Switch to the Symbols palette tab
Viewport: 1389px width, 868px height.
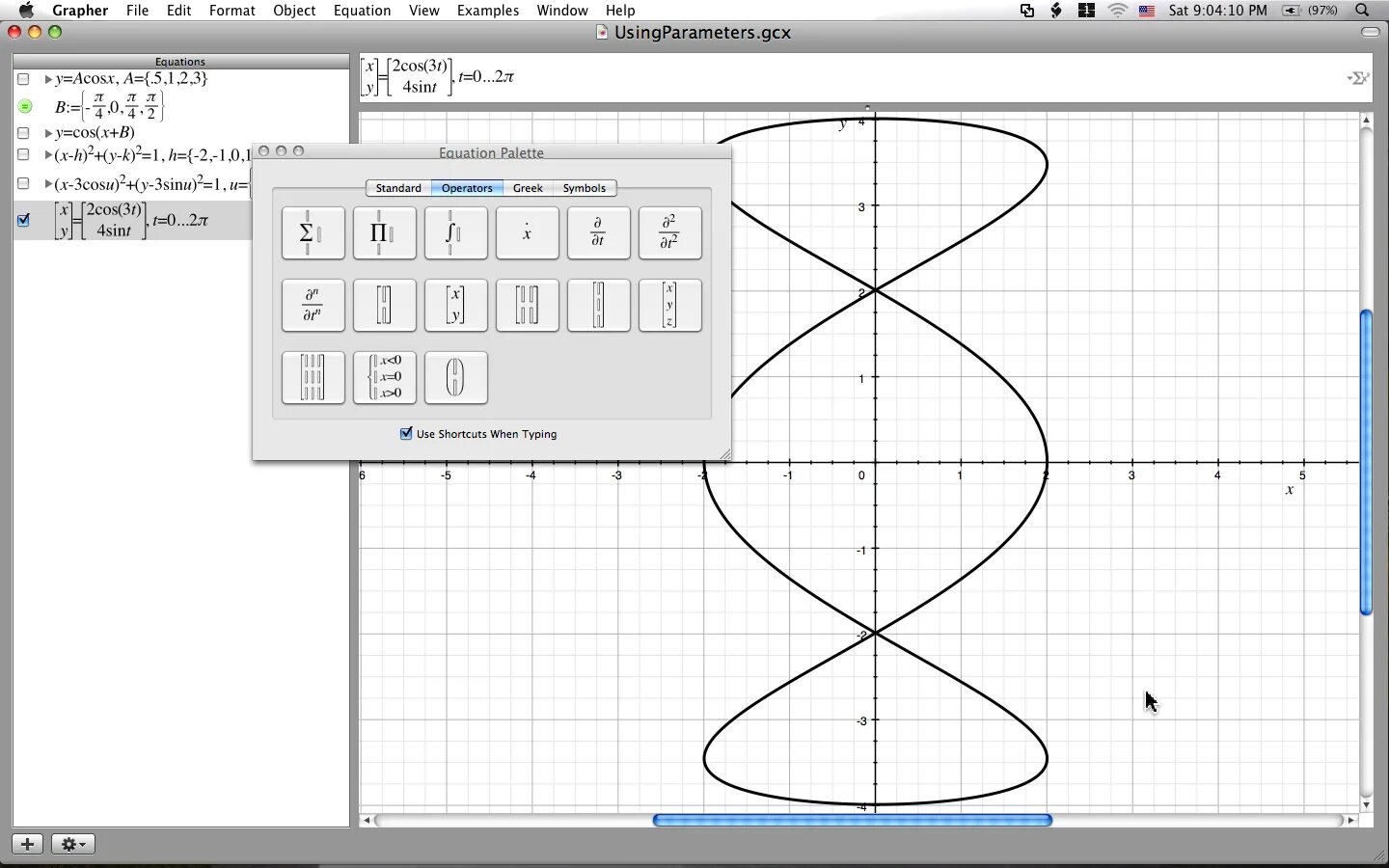tap(585, 188)
